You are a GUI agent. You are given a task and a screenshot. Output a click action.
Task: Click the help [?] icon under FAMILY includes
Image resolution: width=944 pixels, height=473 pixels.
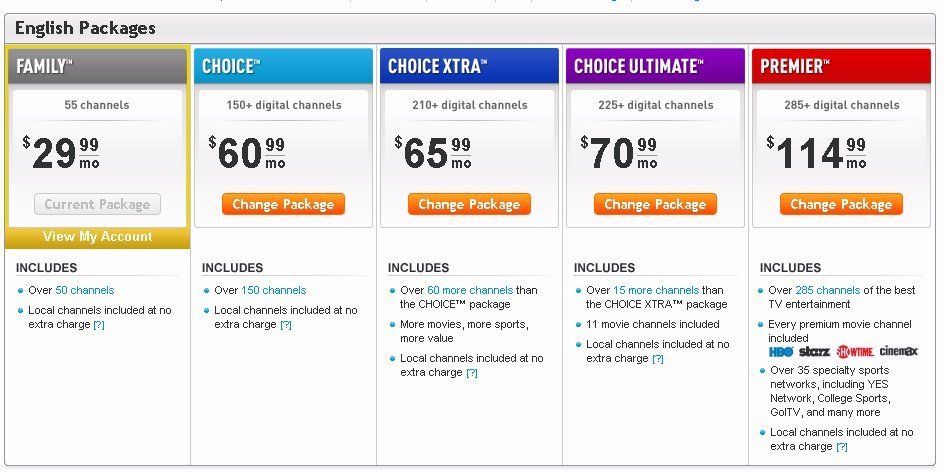[99, 325]
